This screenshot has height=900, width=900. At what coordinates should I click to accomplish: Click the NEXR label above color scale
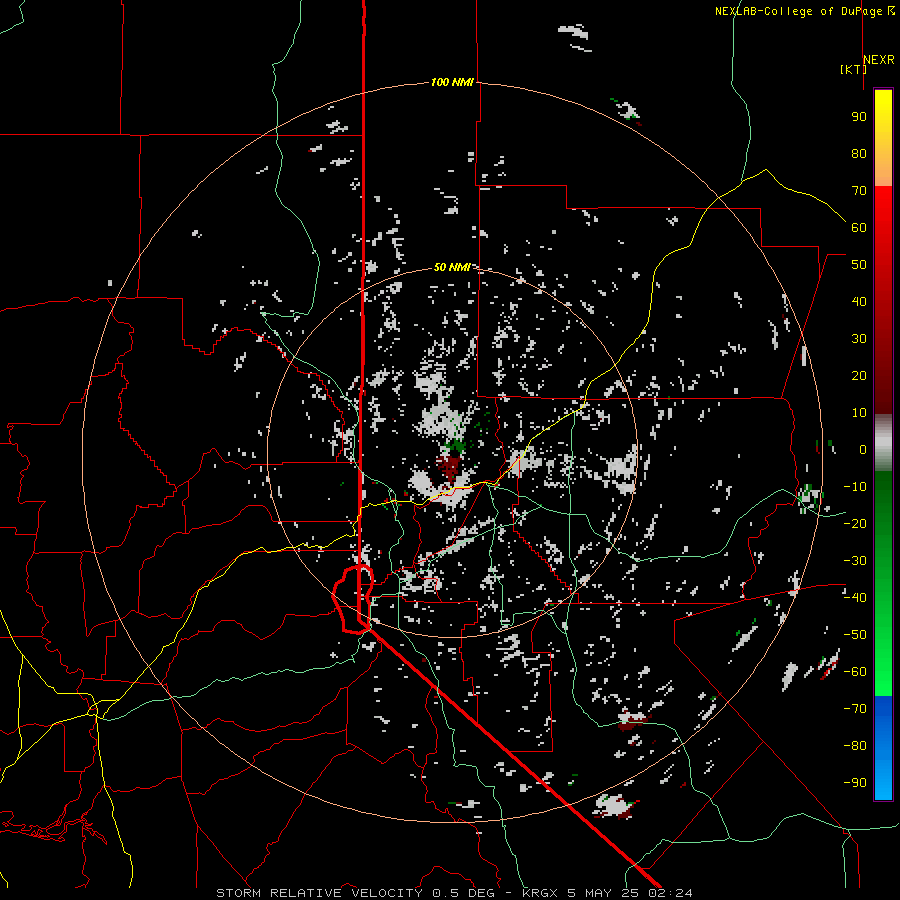(879, 60)
